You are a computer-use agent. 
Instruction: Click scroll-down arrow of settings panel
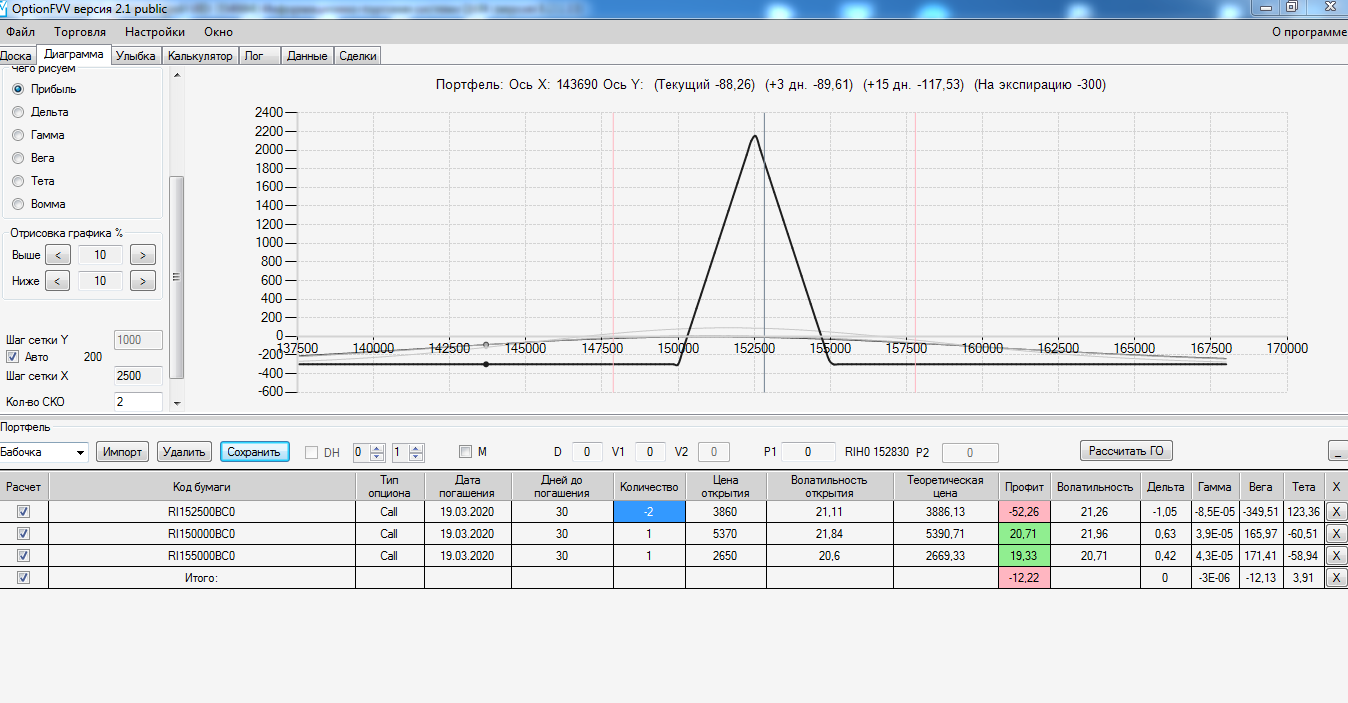177,404
